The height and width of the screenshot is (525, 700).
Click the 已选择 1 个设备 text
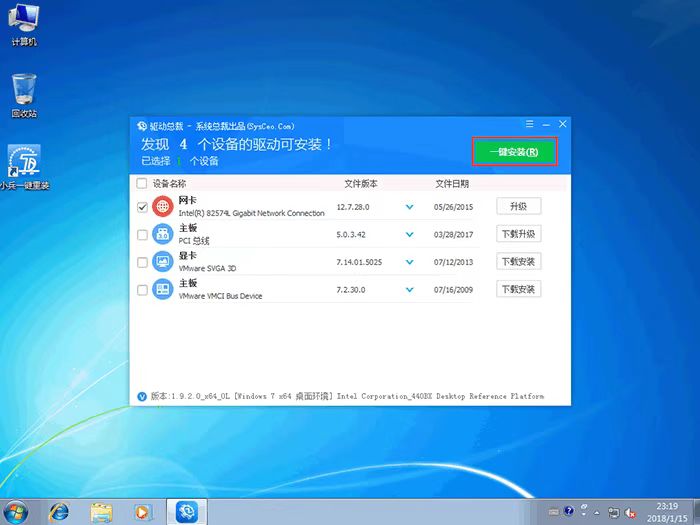click(x=180, y=161)
